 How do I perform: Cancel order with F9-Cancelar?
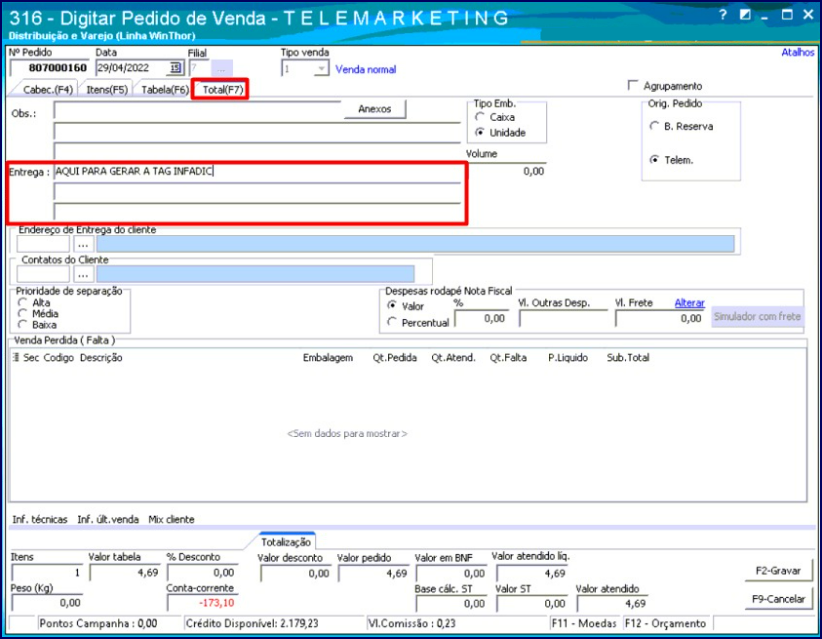(x=778, y=599)
